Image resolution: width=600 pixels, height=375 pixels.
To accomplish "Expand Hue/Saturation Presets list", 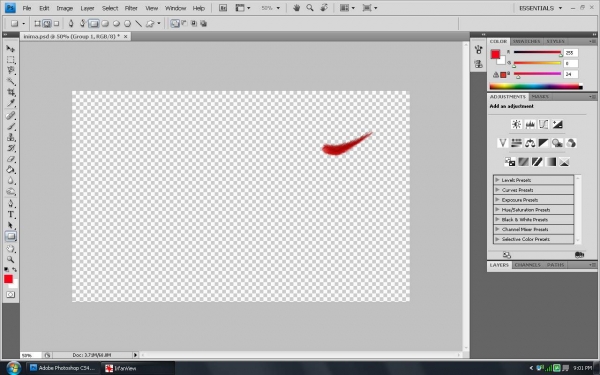I will click(534, 210).
